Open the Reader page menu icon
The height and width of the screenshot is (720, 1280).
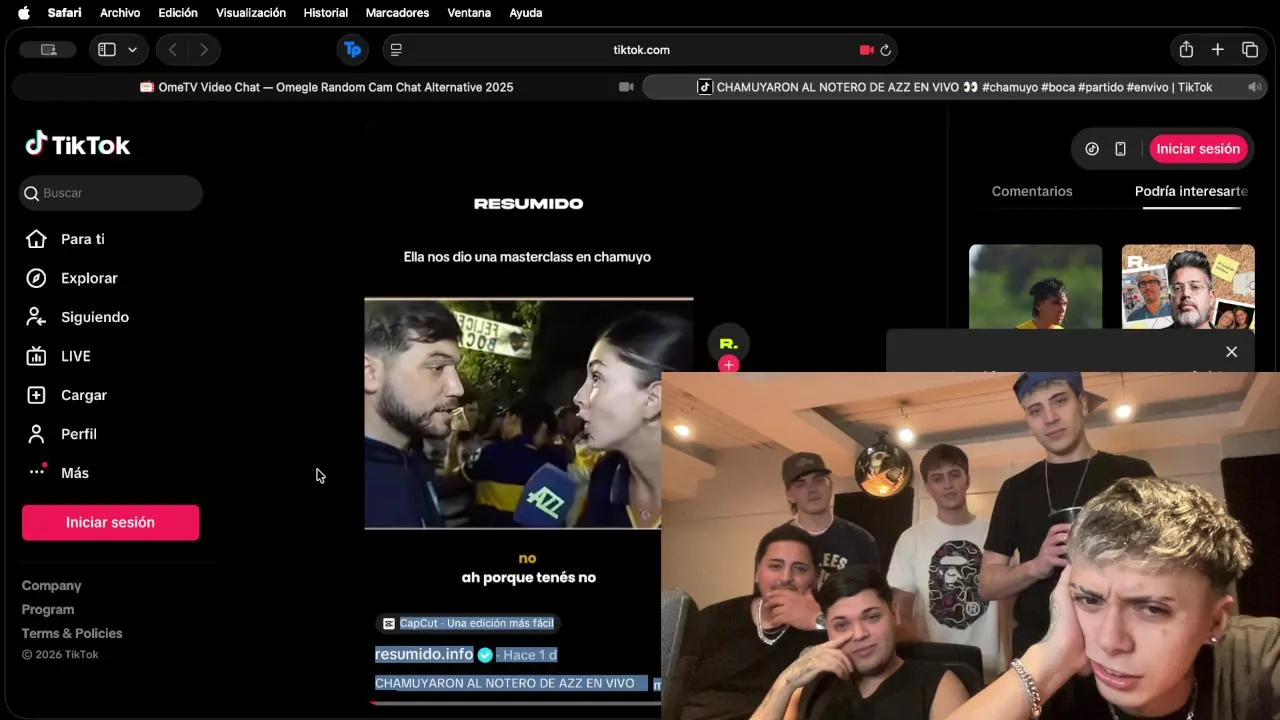point(396,50)
